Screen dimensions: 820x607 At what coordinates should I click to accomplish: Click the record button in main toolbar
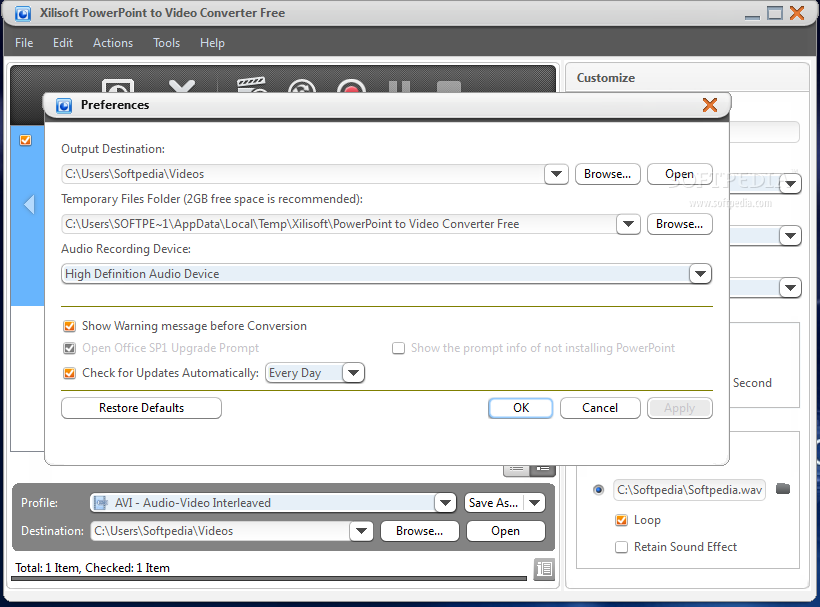tap(351, 86)
